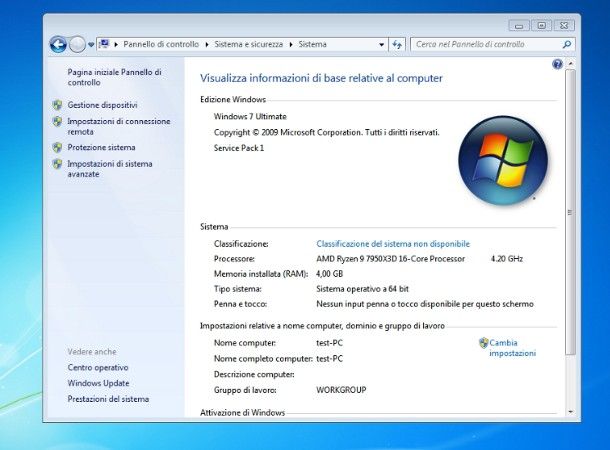Open Protezione sistema link
This screenshot has height=450, width=610.
click(102, 147)
